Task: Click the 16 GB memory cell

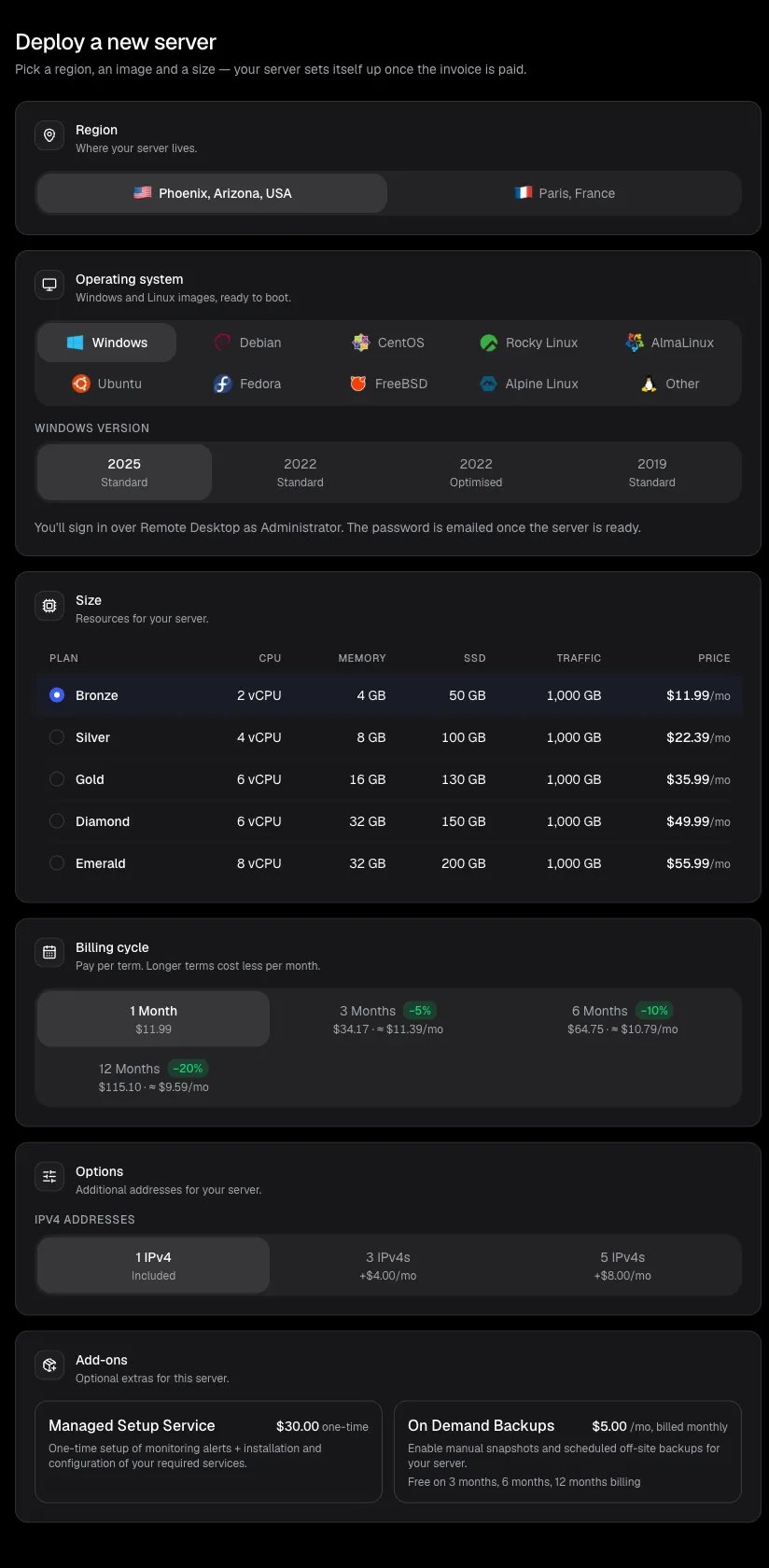Action: point(368,779)
